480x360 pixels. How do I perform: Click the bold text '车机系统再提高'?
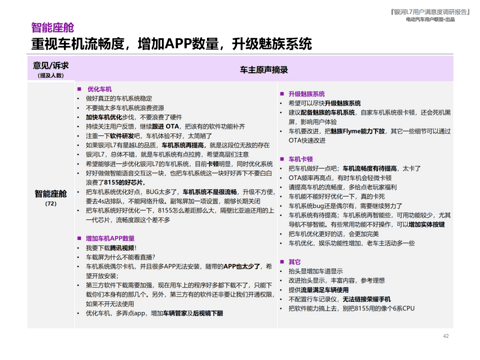(183, 145)
